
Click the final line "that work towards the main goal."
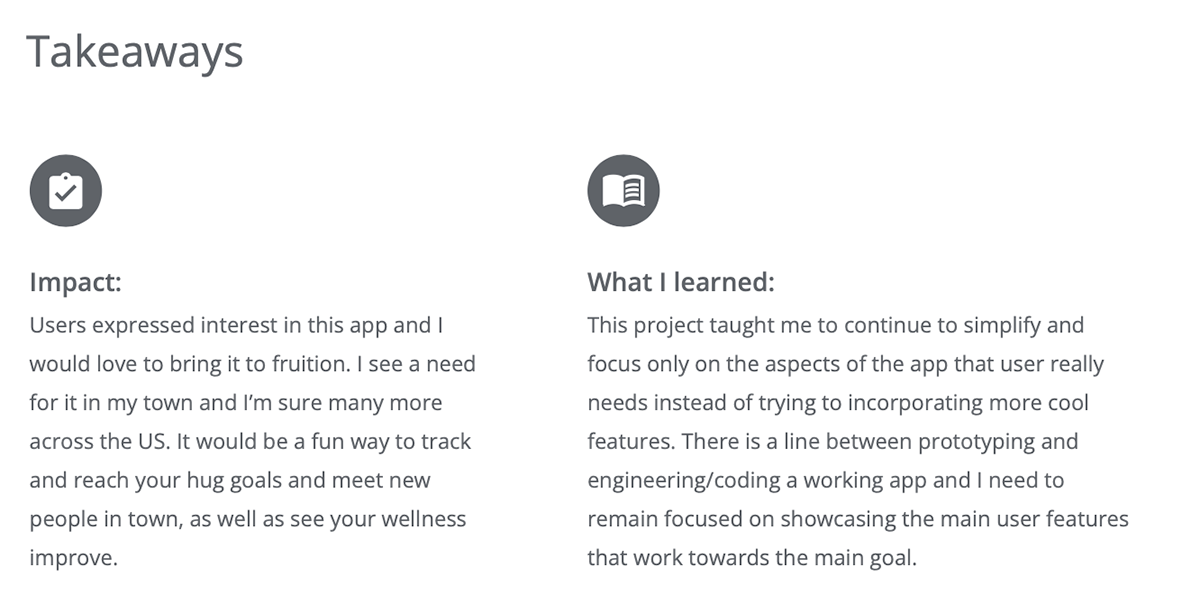coord(752,558)
